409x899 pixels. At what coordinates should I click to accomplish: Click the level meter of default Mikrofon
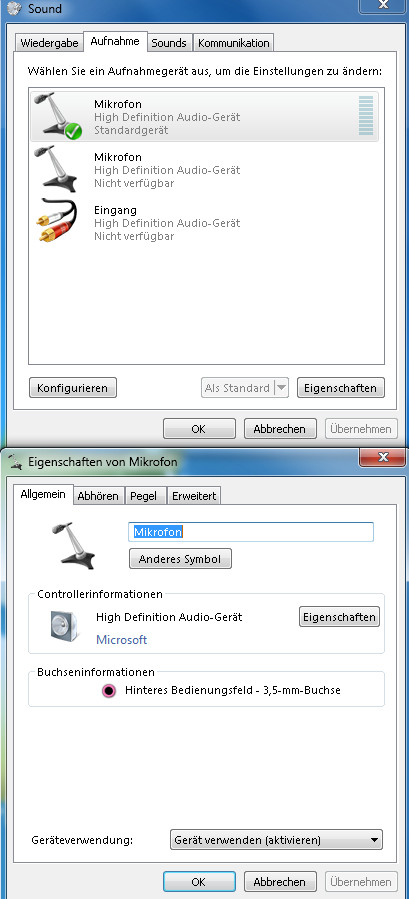[365, 116]
